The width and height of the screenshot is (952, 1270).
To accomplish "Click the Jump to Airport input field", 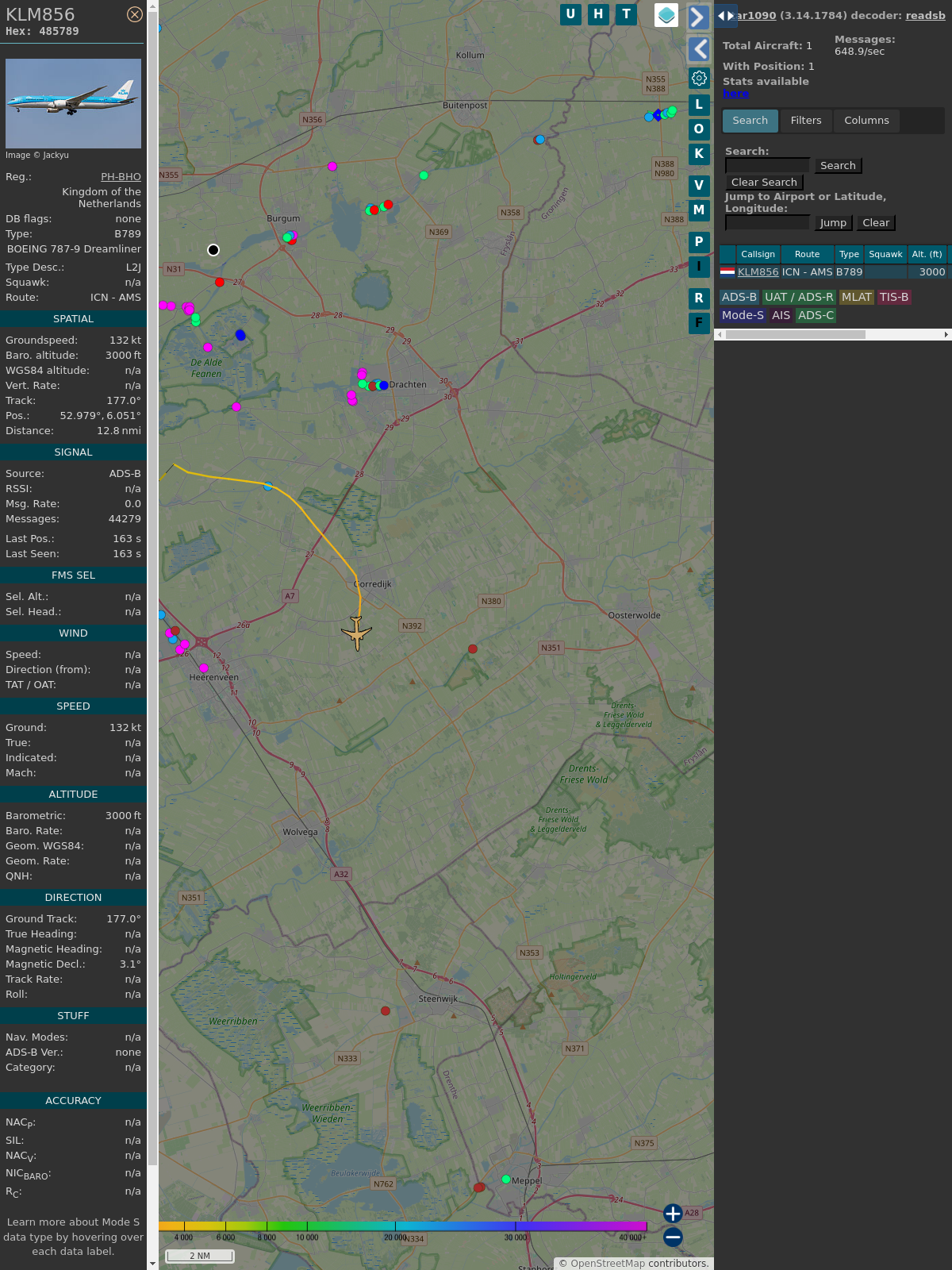I will pyautogui.click(x=767, y=223).
